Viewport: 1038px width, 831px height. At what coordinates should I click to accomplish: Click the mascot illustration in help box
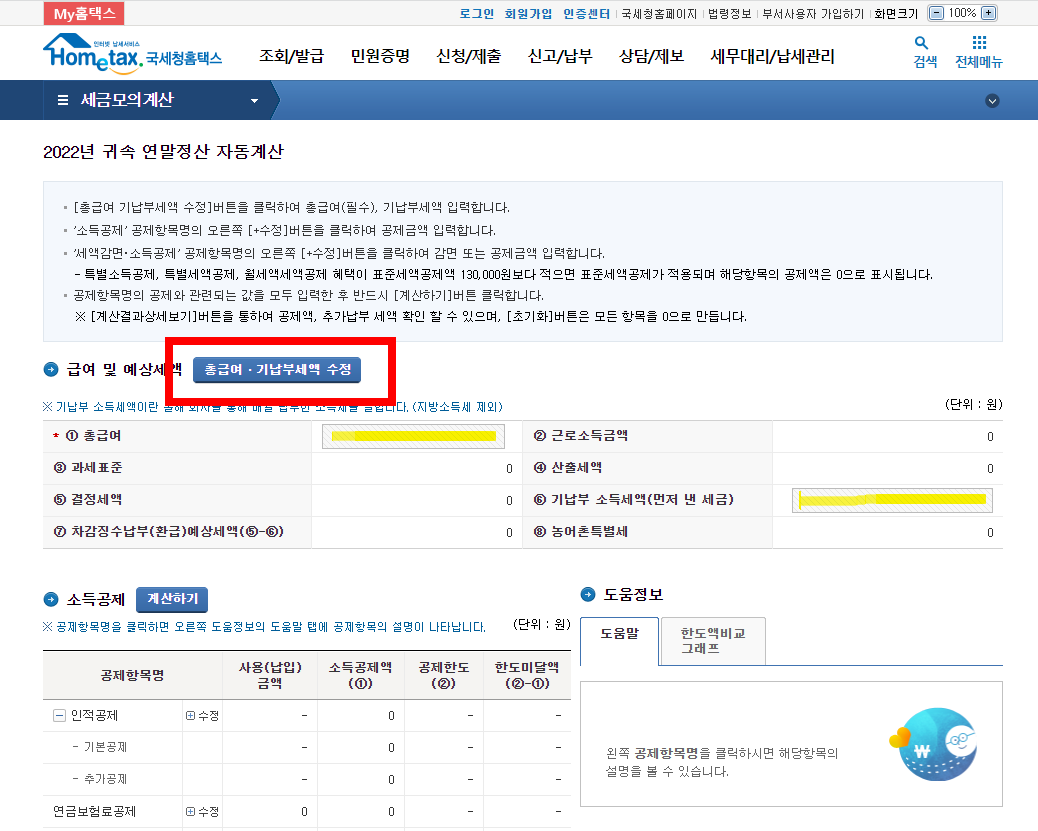[933, 744]
